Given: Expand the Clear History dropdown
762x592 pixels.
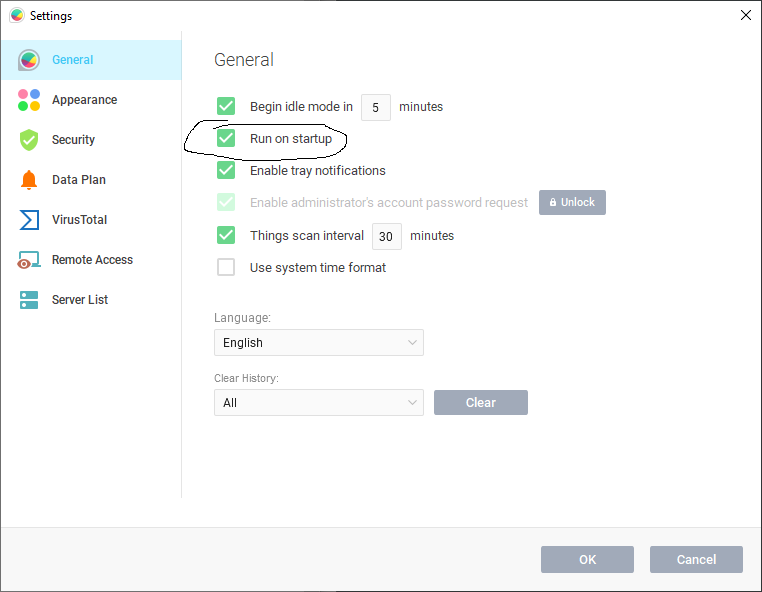Looking at the screenshot, I should pos(318,402).
